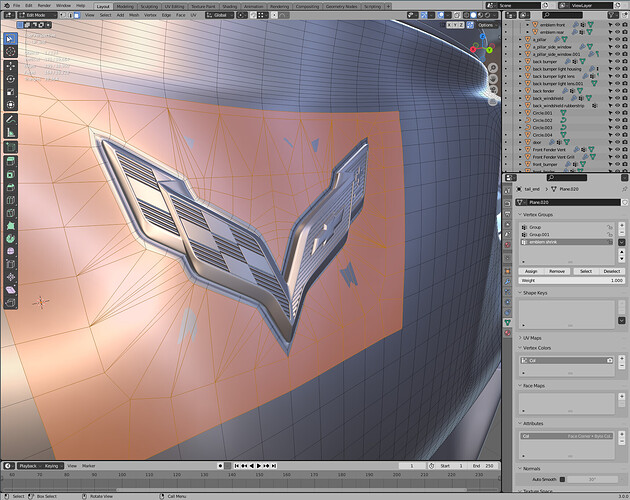Image resolution: width=630 pixels, height=500 pixels.
Task: Click the vertex group Select button
Action: click(x=586, y=271)
